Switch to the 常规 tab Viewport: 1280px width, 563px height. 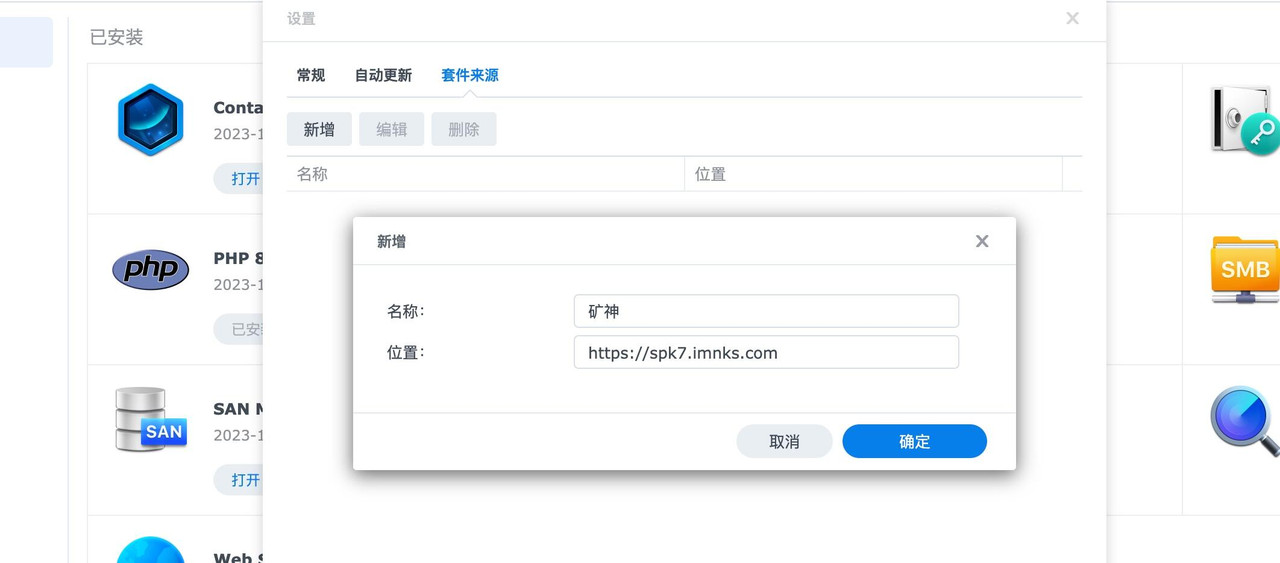click(311, 75)
